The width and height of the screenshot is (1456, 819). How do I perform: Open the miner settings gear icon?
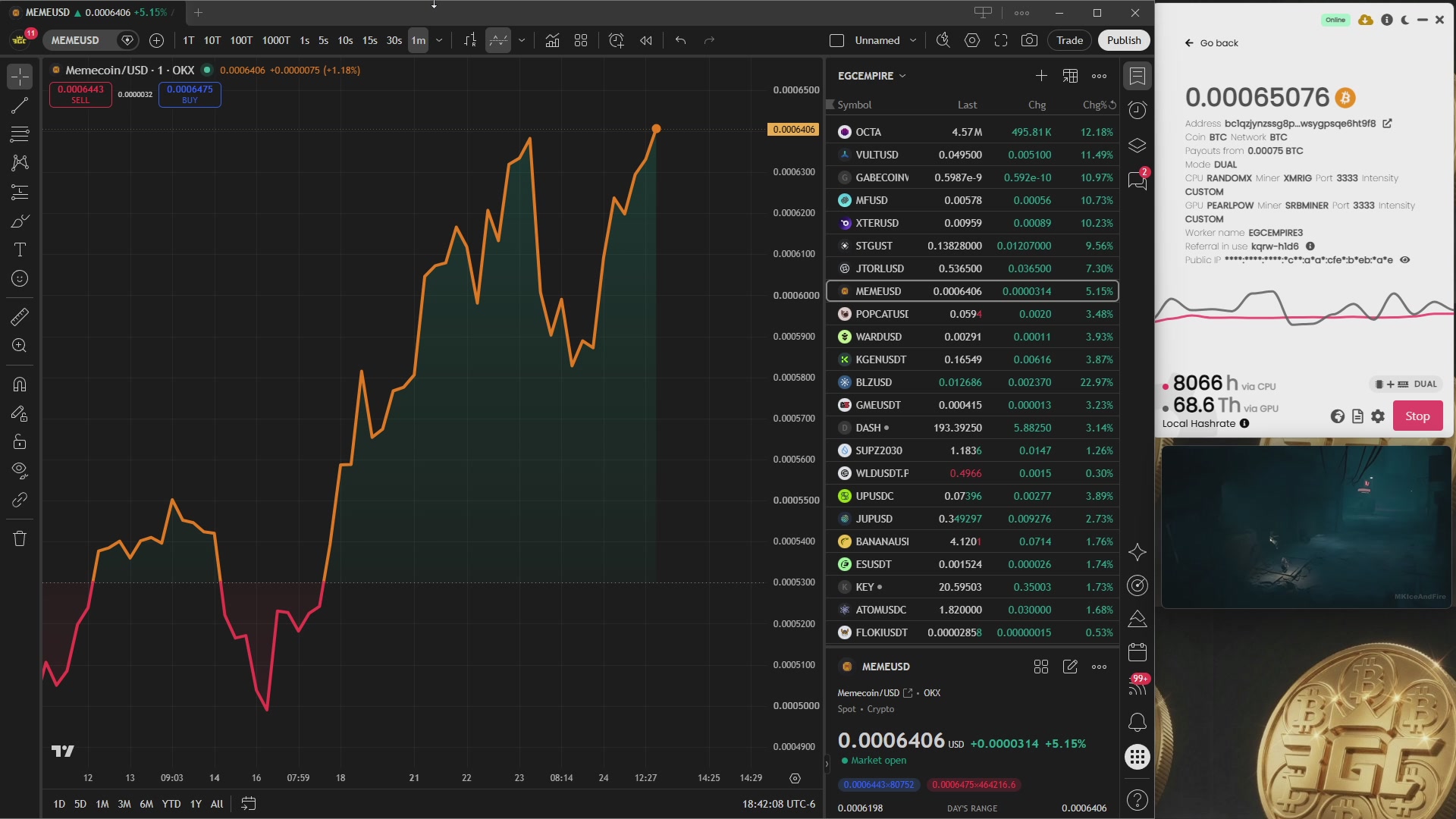click(x=1378, y=416)
